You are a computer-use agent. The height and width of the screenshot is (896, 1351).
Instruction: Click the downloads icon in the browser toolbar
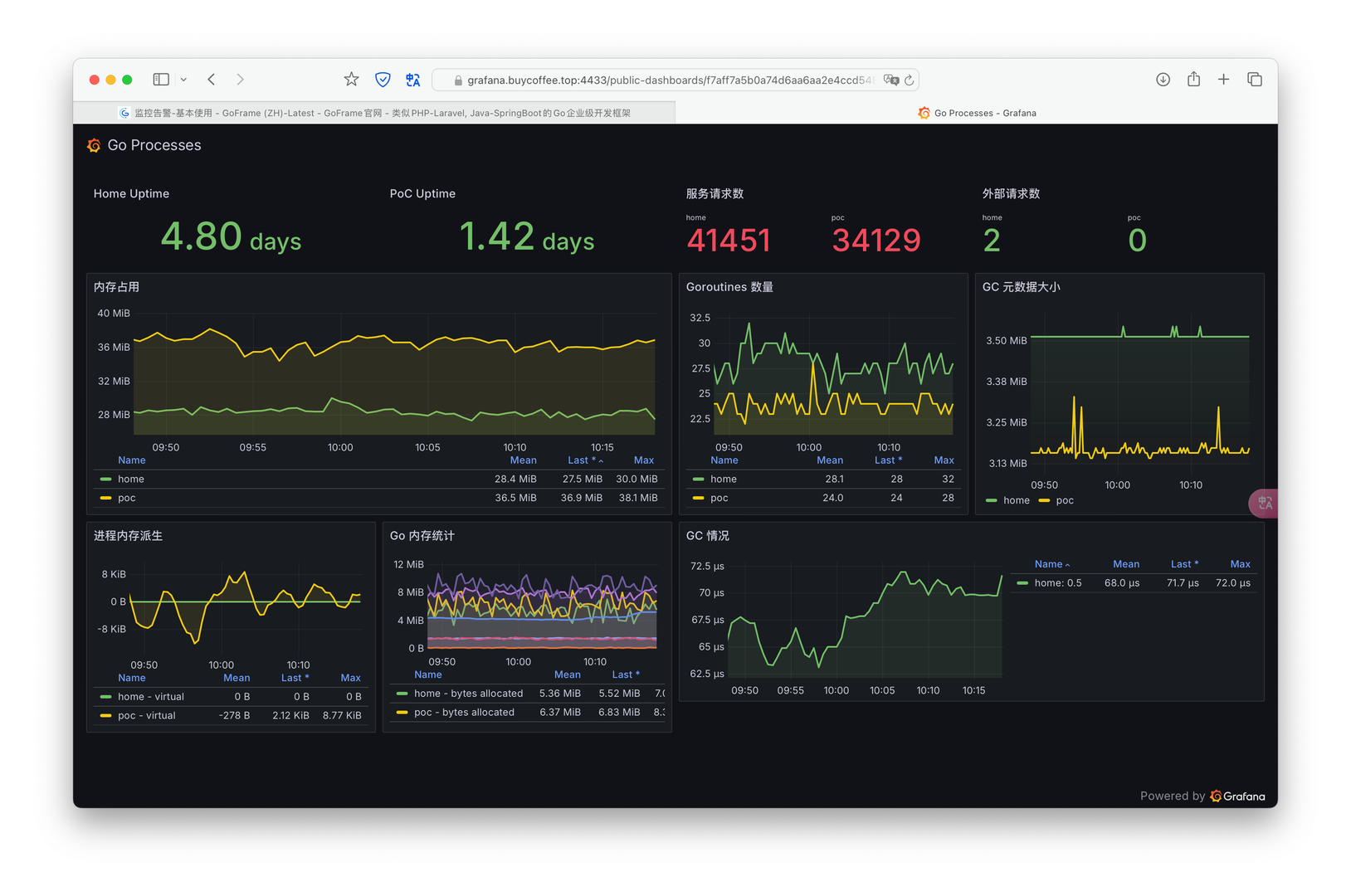point(1163,79)
